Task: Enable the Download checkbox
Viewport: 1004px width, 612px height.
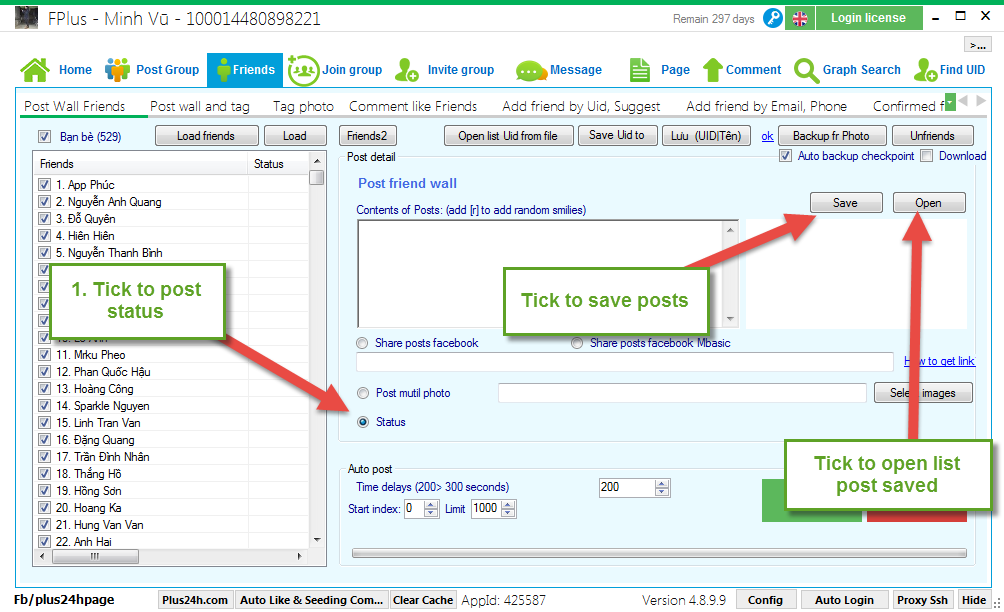Action: (x=927, y=156)
